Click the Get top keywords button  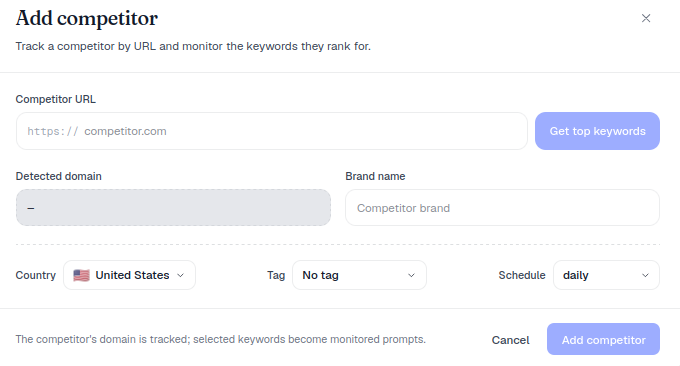point(597,131)
